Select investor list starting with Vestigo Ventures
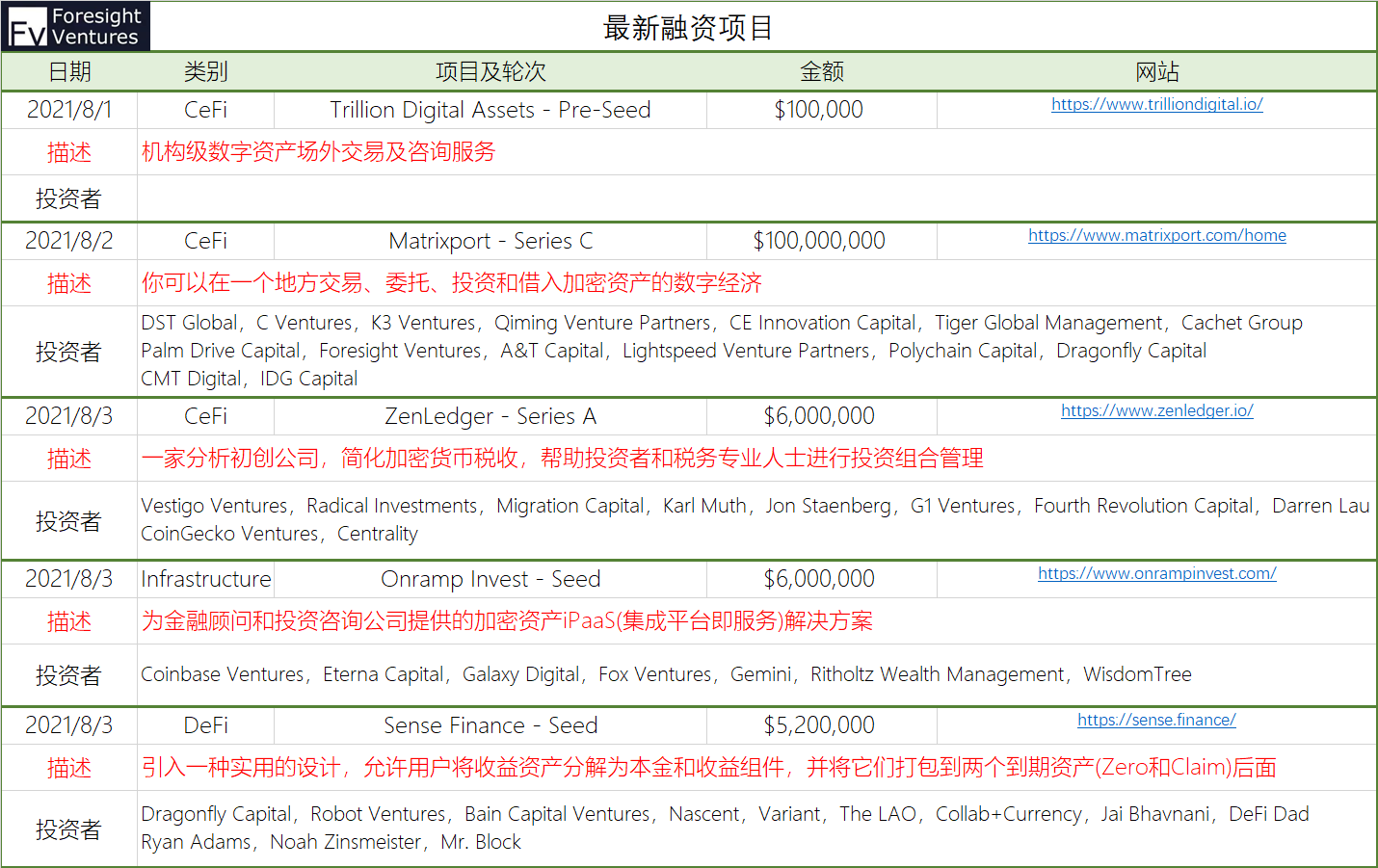Viewport: 1378px width, 868px height. tap(756, 521)
